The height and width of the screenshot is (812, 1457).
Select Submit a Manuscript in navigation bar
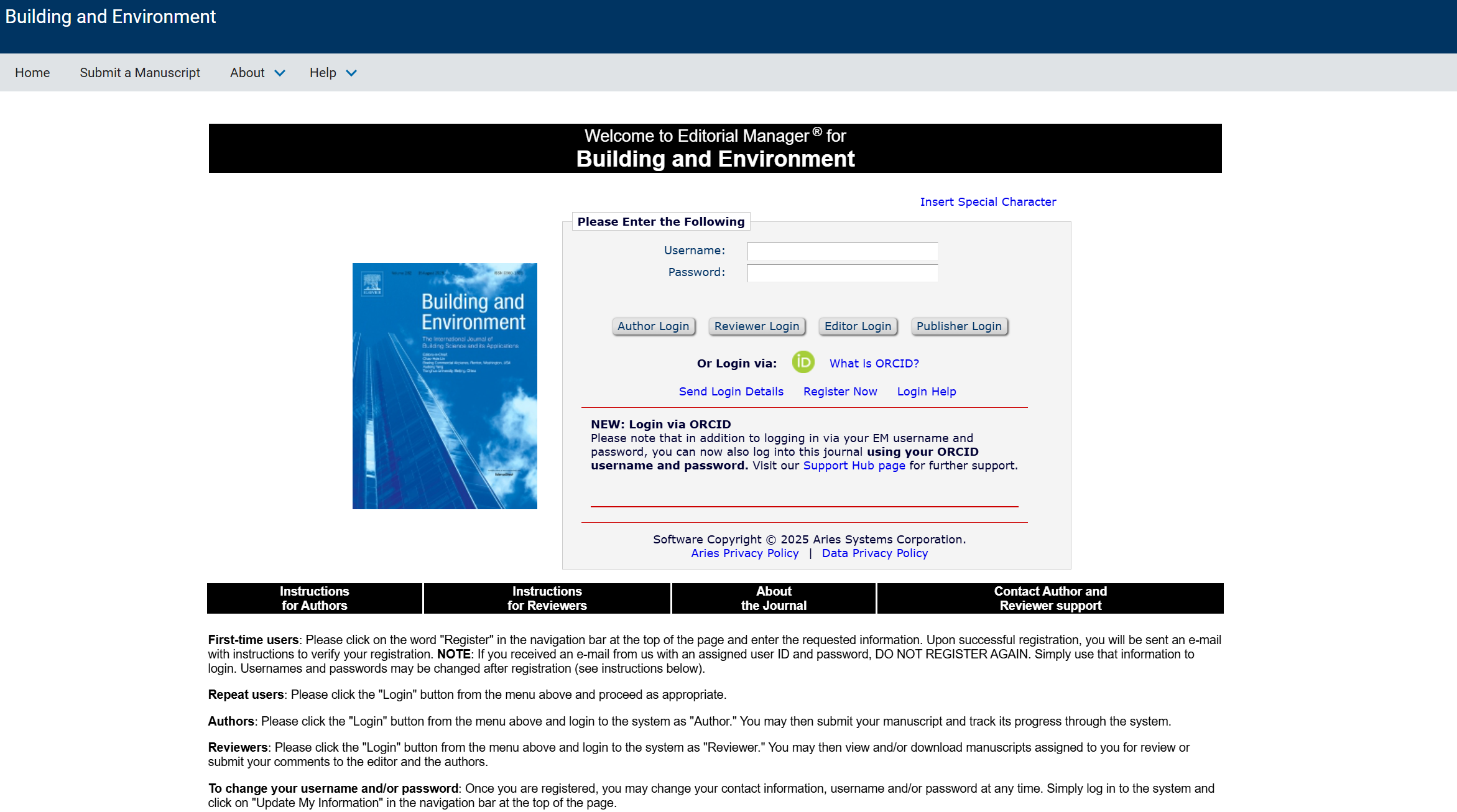pyautogui.click(x=140, y=73)
